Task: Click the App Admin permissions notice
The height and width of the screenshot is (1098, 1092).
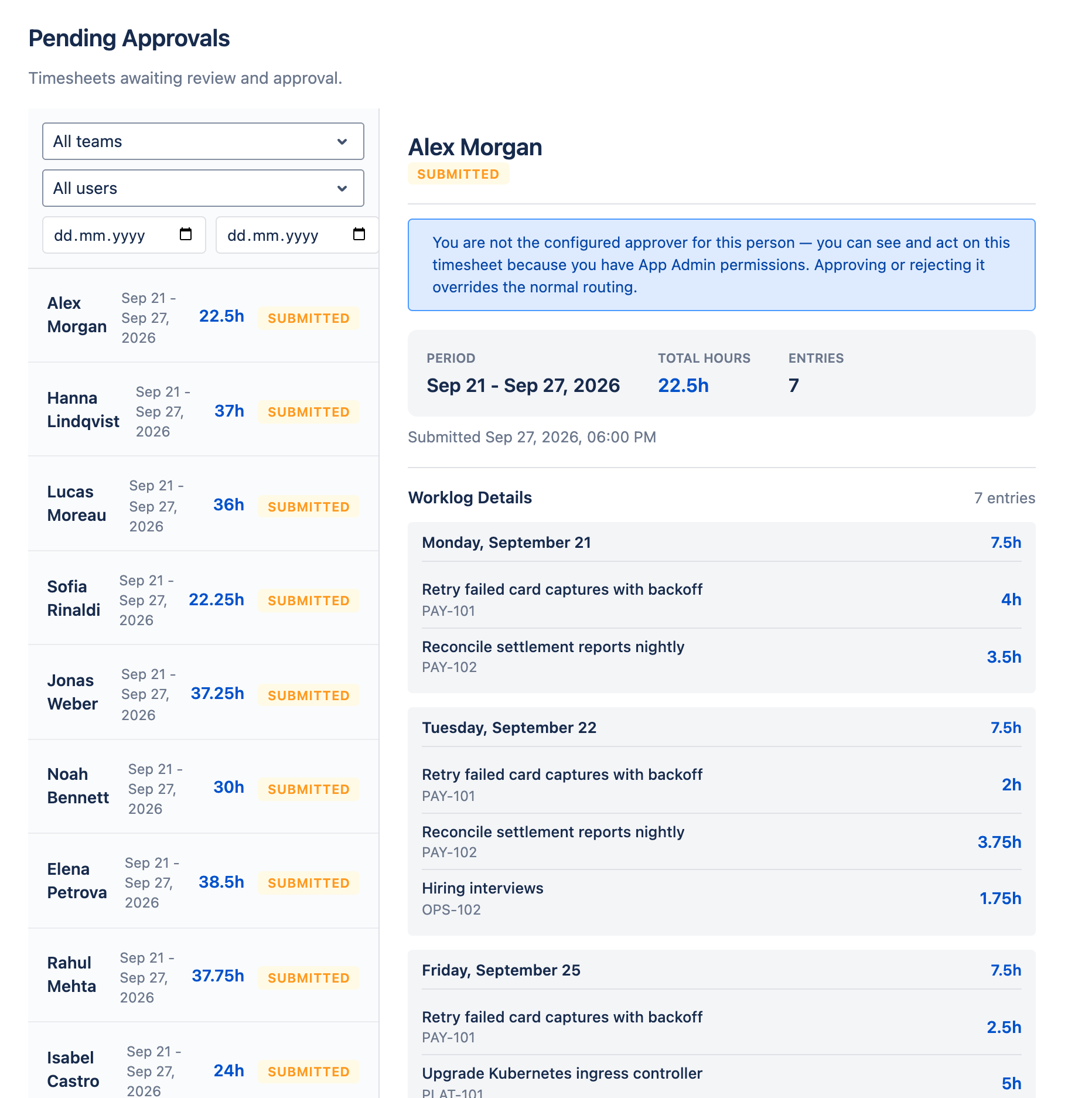Action: click(x=722, y=265)
